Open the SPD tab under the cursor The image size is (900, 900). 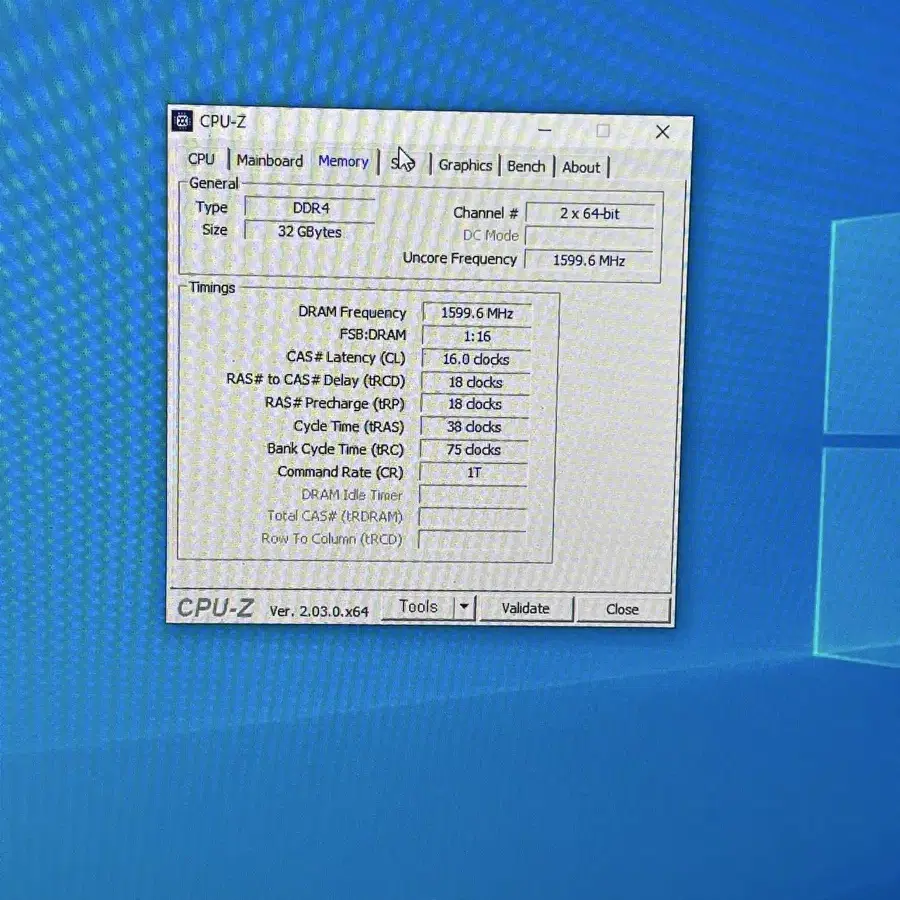point(403,164)
